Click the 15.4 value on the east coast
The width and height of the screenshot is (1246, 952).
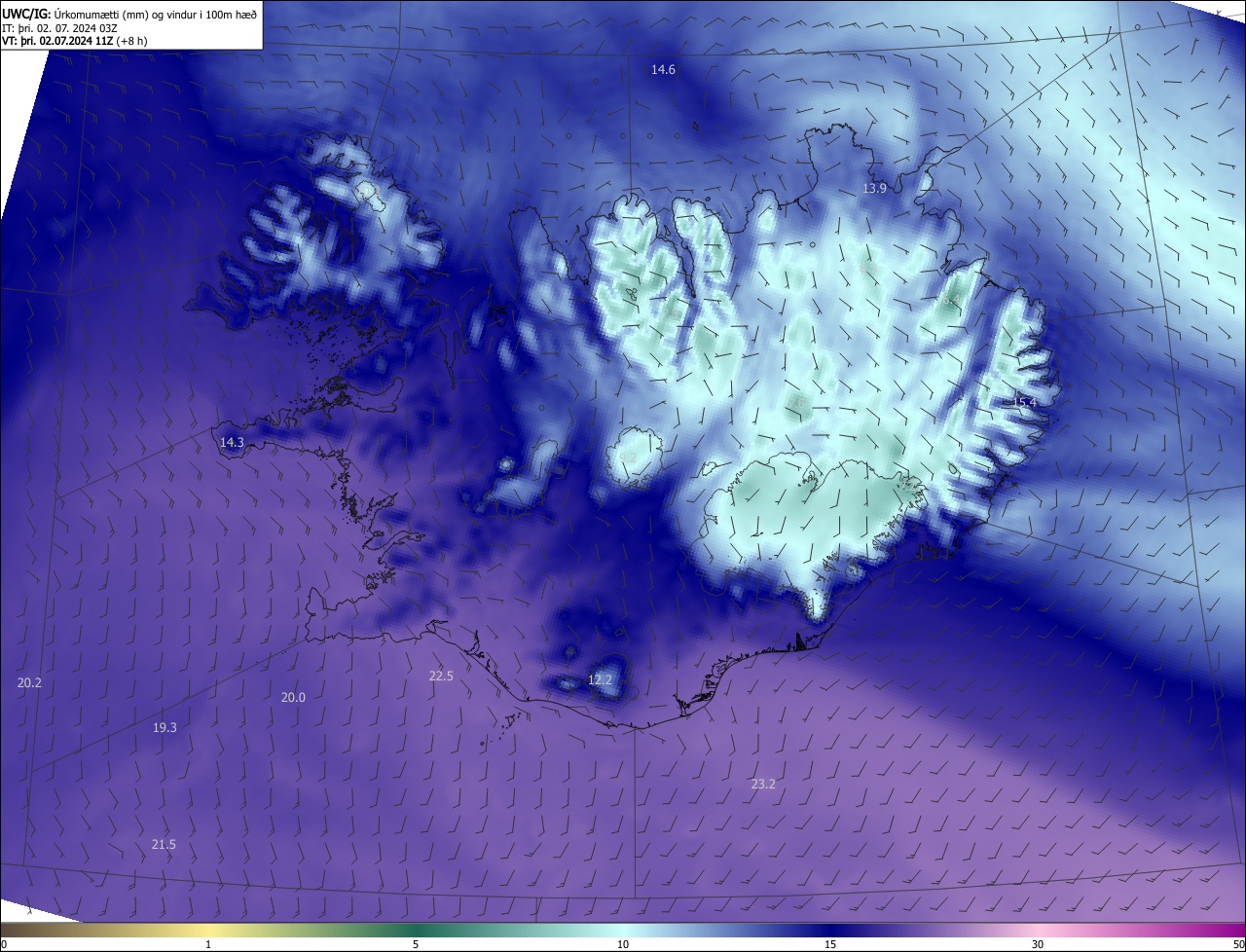pyautogui.click(x=1024, y=402)
